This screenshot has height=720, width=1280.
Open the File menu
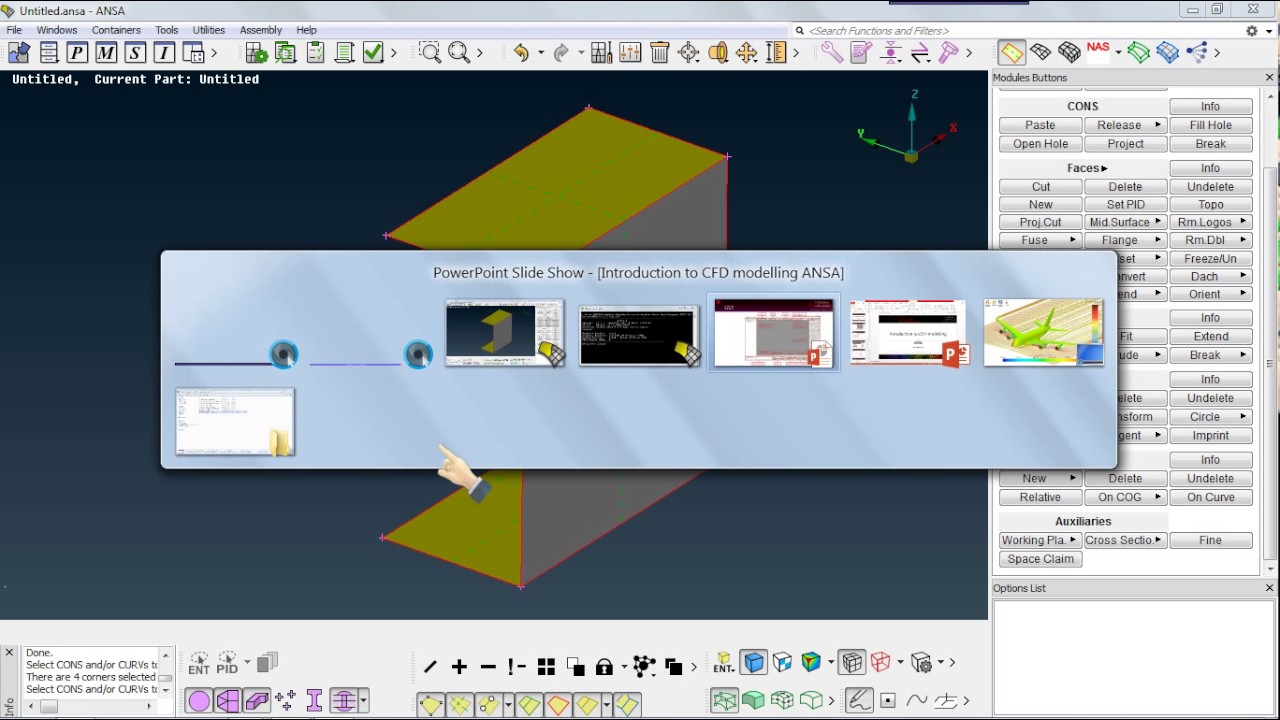click(15, 30)
